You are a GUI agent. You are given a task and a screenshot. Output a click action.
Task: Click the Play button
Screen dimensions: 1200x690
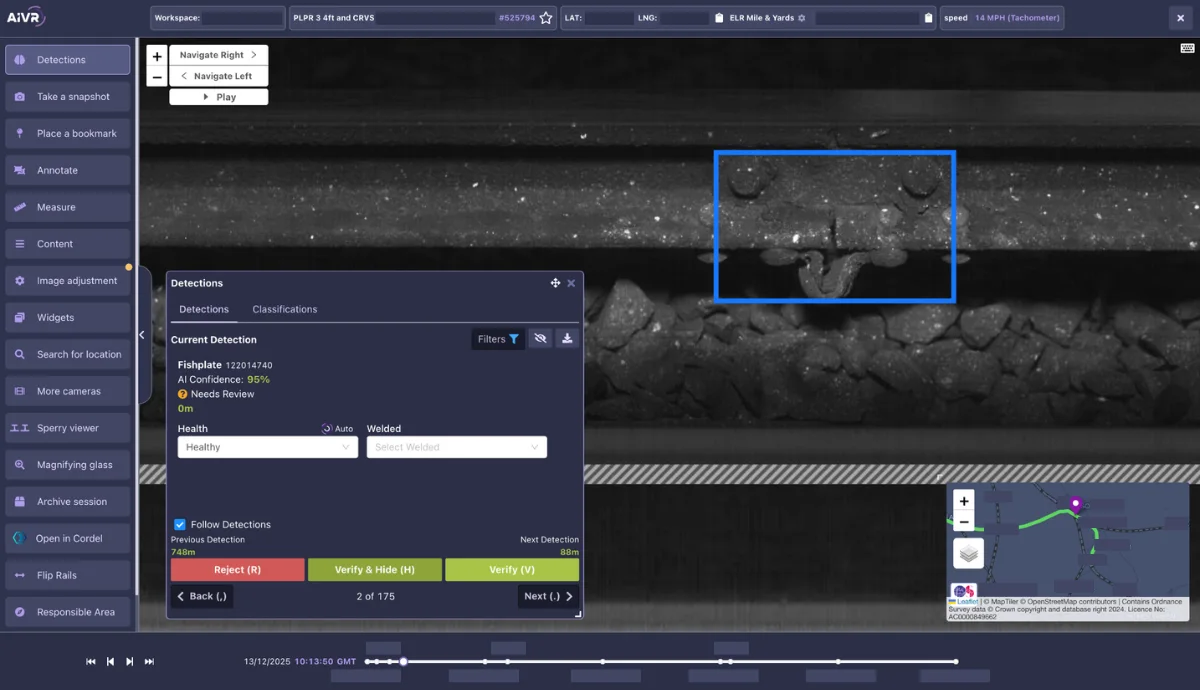pyautogui.click(x=218, y=97)
